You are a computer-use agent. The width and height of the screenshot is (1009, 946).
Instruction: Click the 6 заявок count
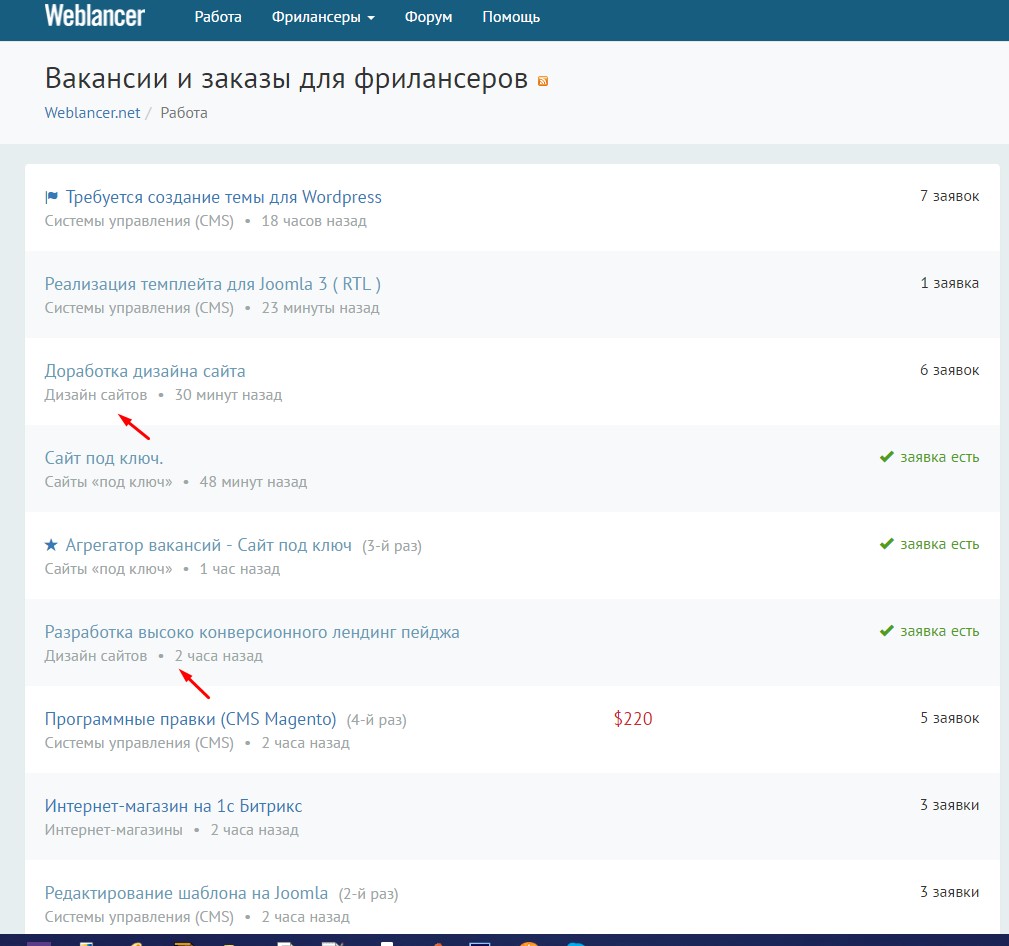949,370
